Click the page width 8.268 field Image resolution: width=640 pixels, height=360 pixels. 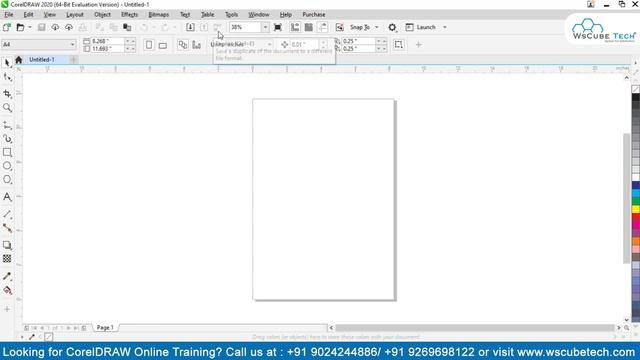[x=107, y=41]
